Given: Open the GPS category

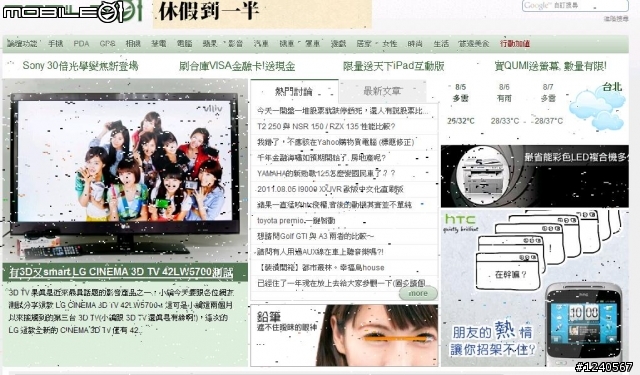Looking at the screenshot, I should (x=107, y=43).
